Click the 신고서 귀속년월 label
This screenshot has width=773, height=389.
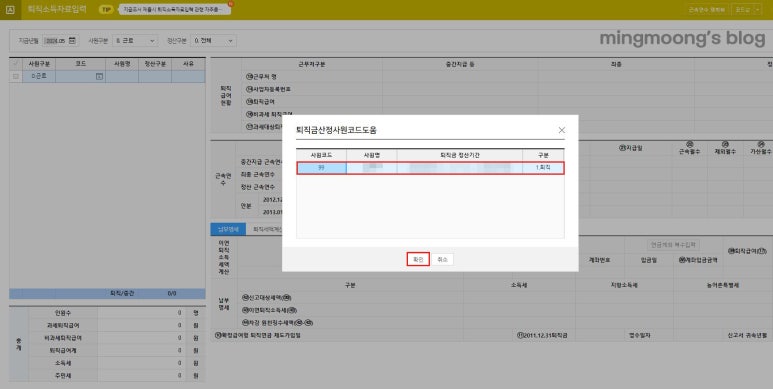tap(747, 335)
